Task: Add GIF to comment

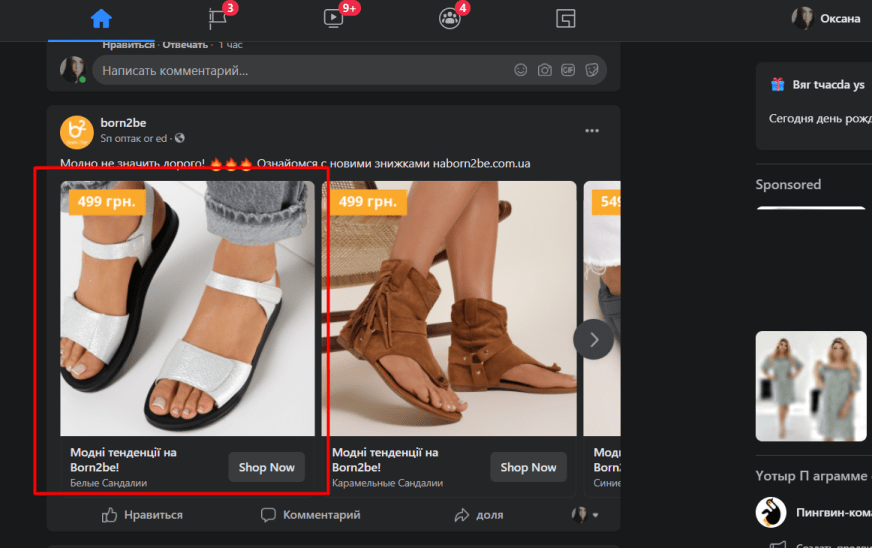Action: 568,70
